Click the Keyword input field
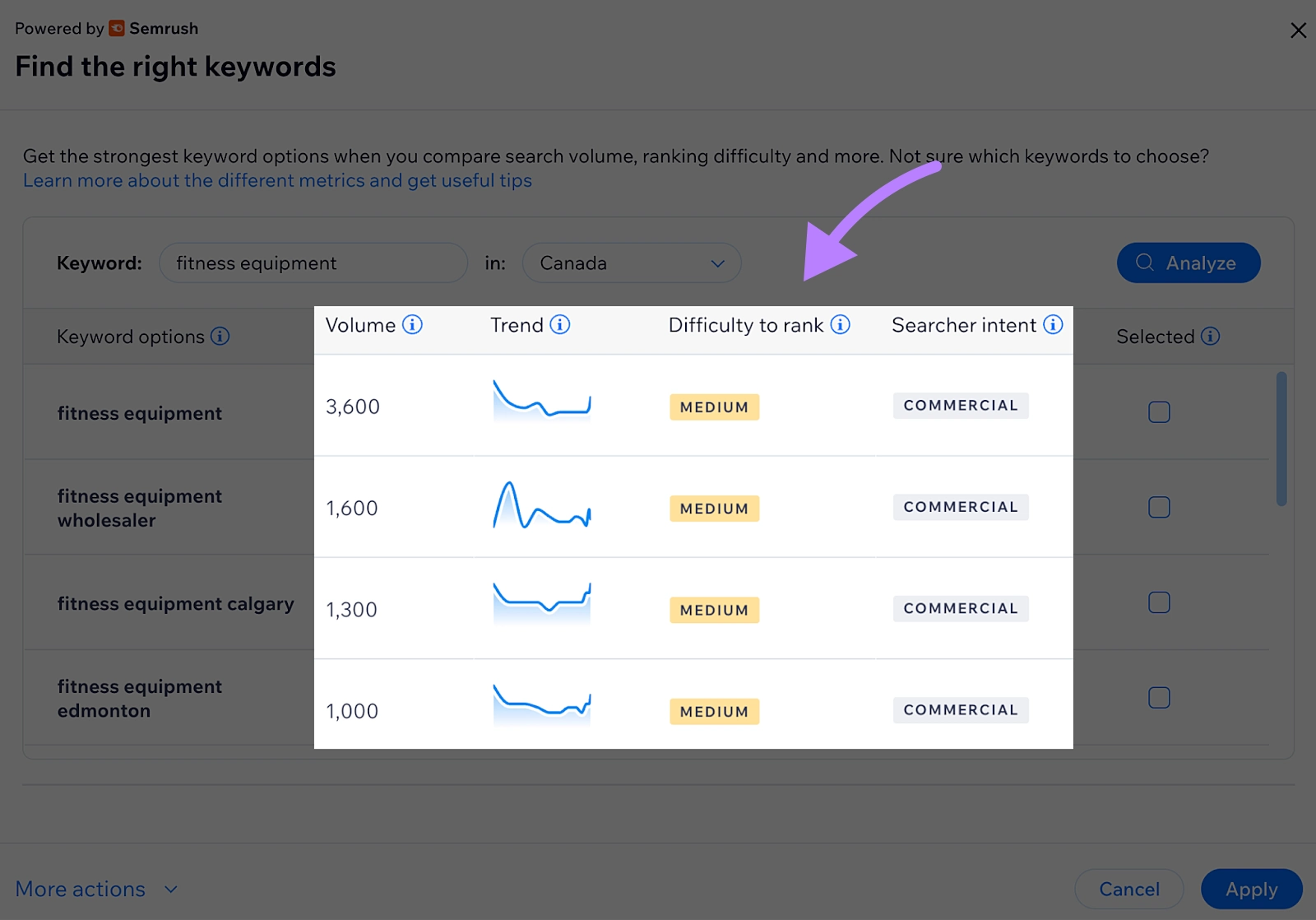This screenshot has height=920, width=1316. point(313,263)
